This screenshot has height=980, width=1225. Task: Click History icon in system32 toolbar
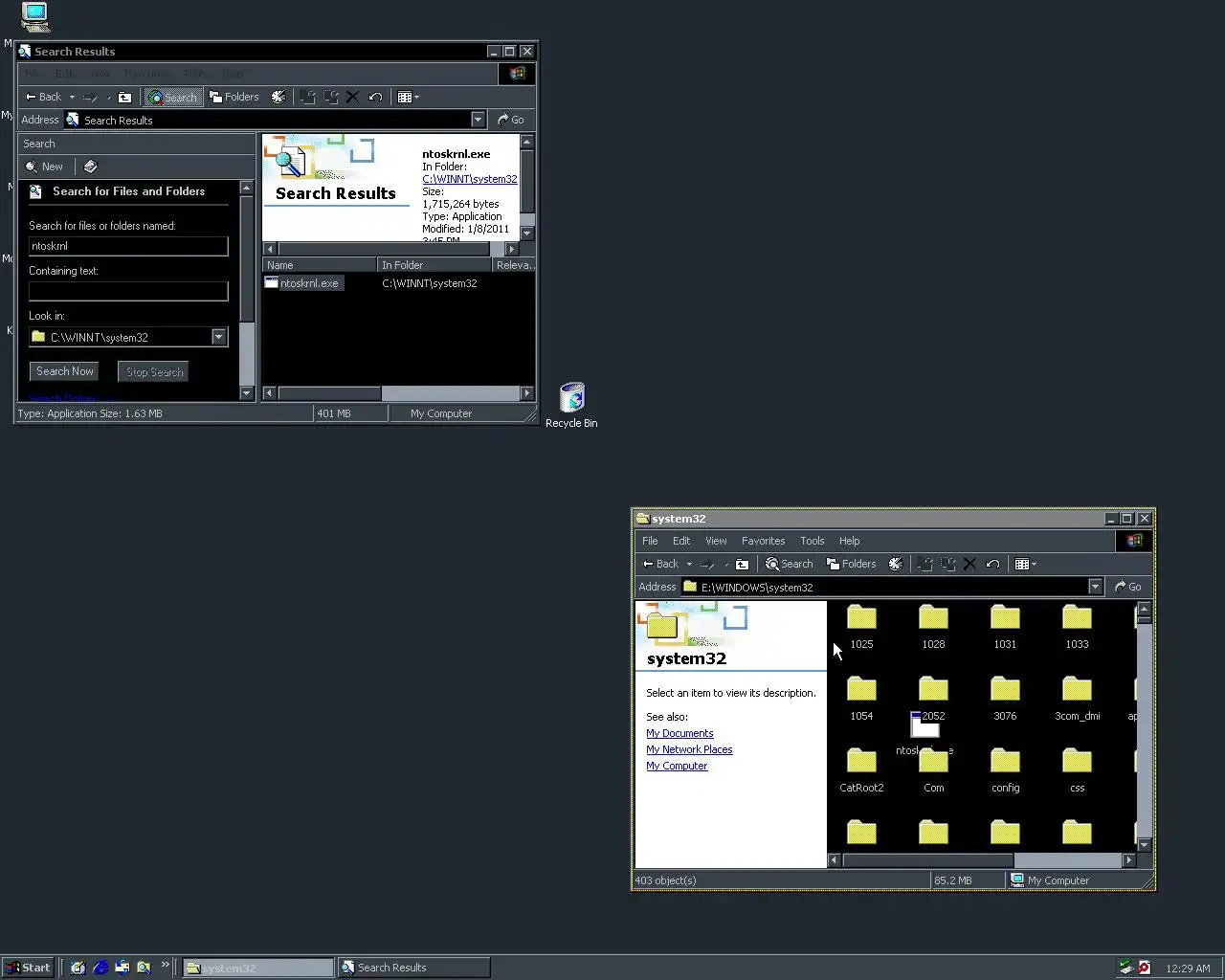pos(896,564)
